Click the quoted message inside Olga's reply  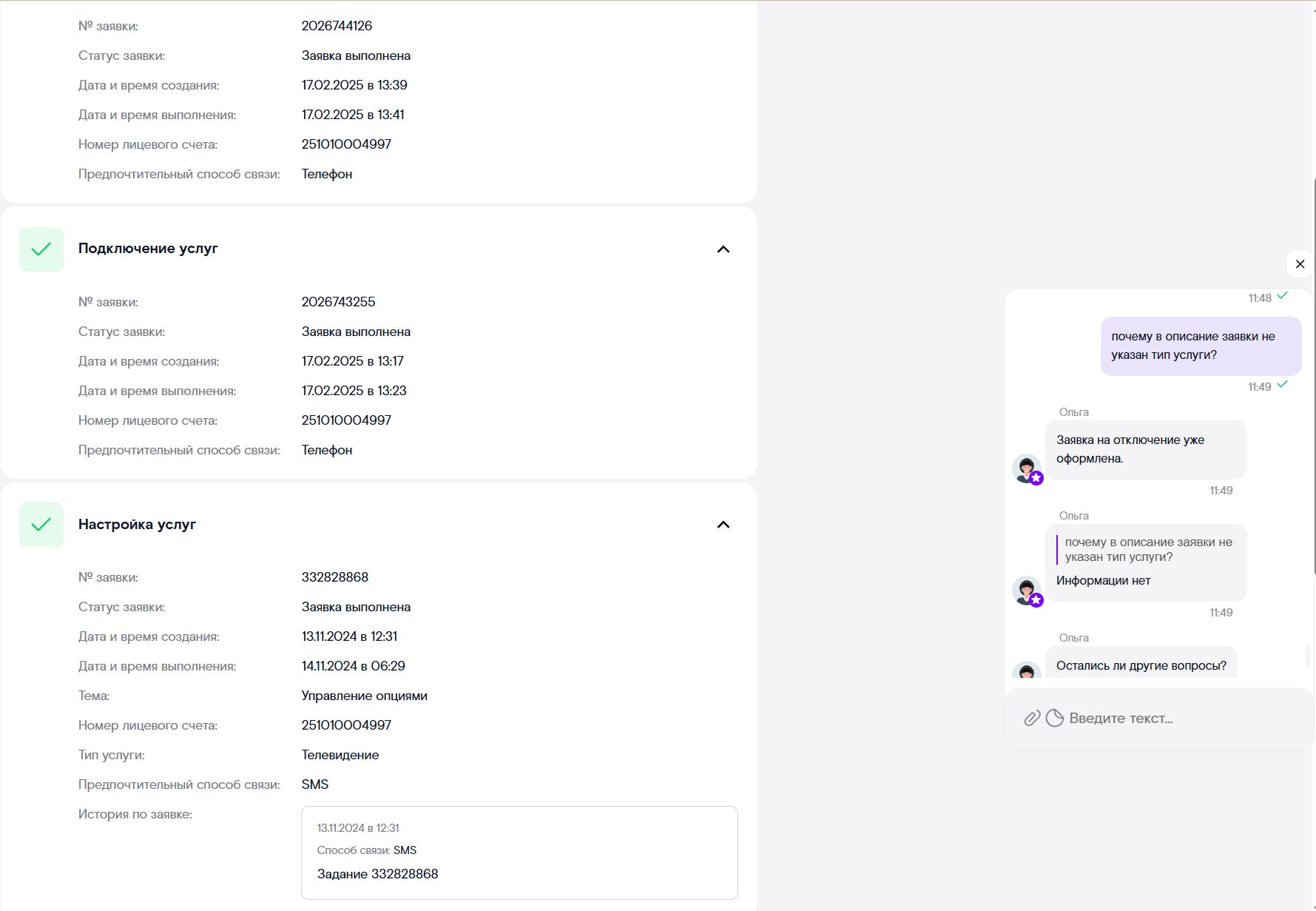pos(1148,550)
